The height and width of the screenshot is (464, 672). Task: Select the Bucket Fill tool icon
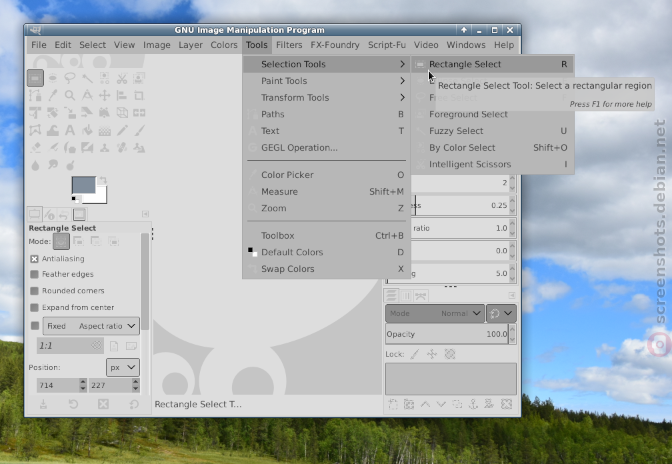click(x=87, y=130)
